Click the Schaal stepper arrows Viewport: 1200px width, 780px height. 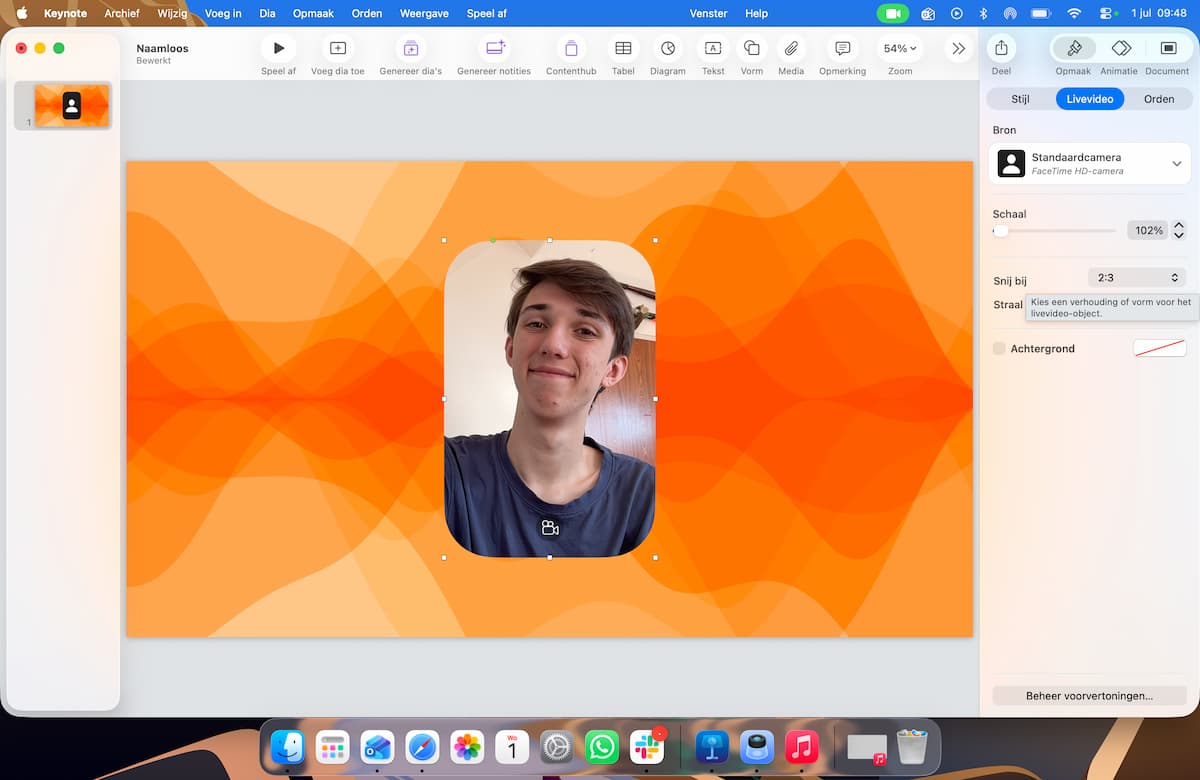click(1179, 230)
